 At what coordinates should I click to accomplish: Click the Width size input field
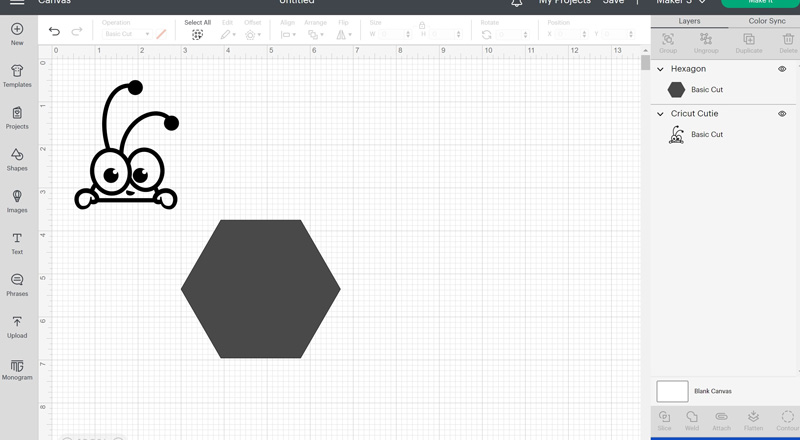[x=394, y=34]
